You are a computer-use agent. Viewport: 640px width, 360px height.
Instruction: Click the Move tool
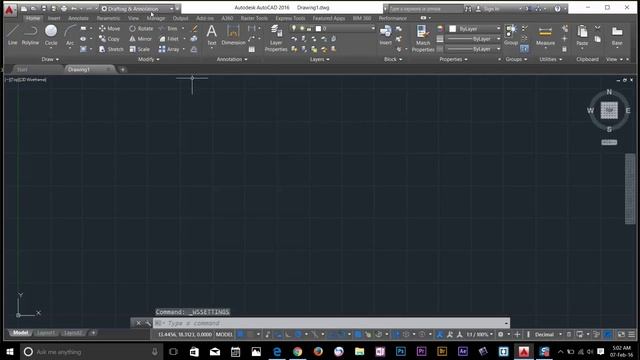(109, 29)
